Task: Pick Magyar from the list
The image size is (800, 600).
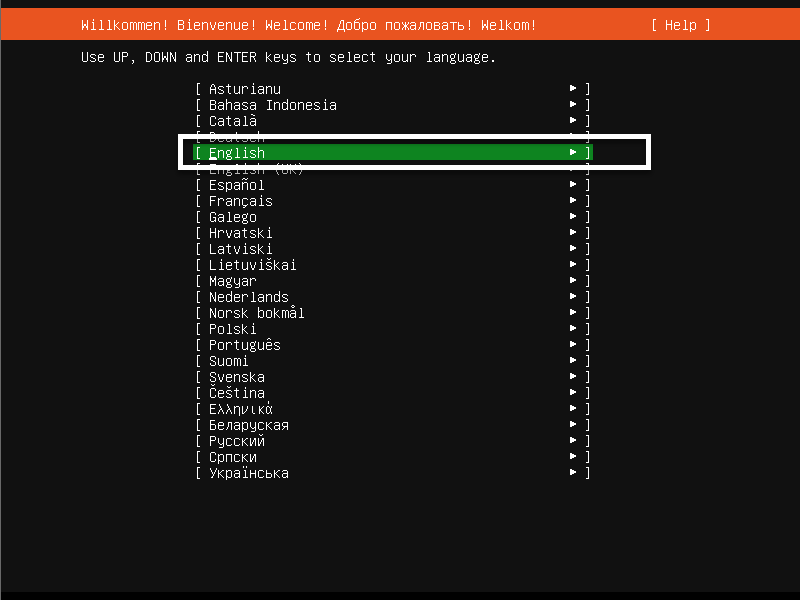Action: (x=392, y=281)
